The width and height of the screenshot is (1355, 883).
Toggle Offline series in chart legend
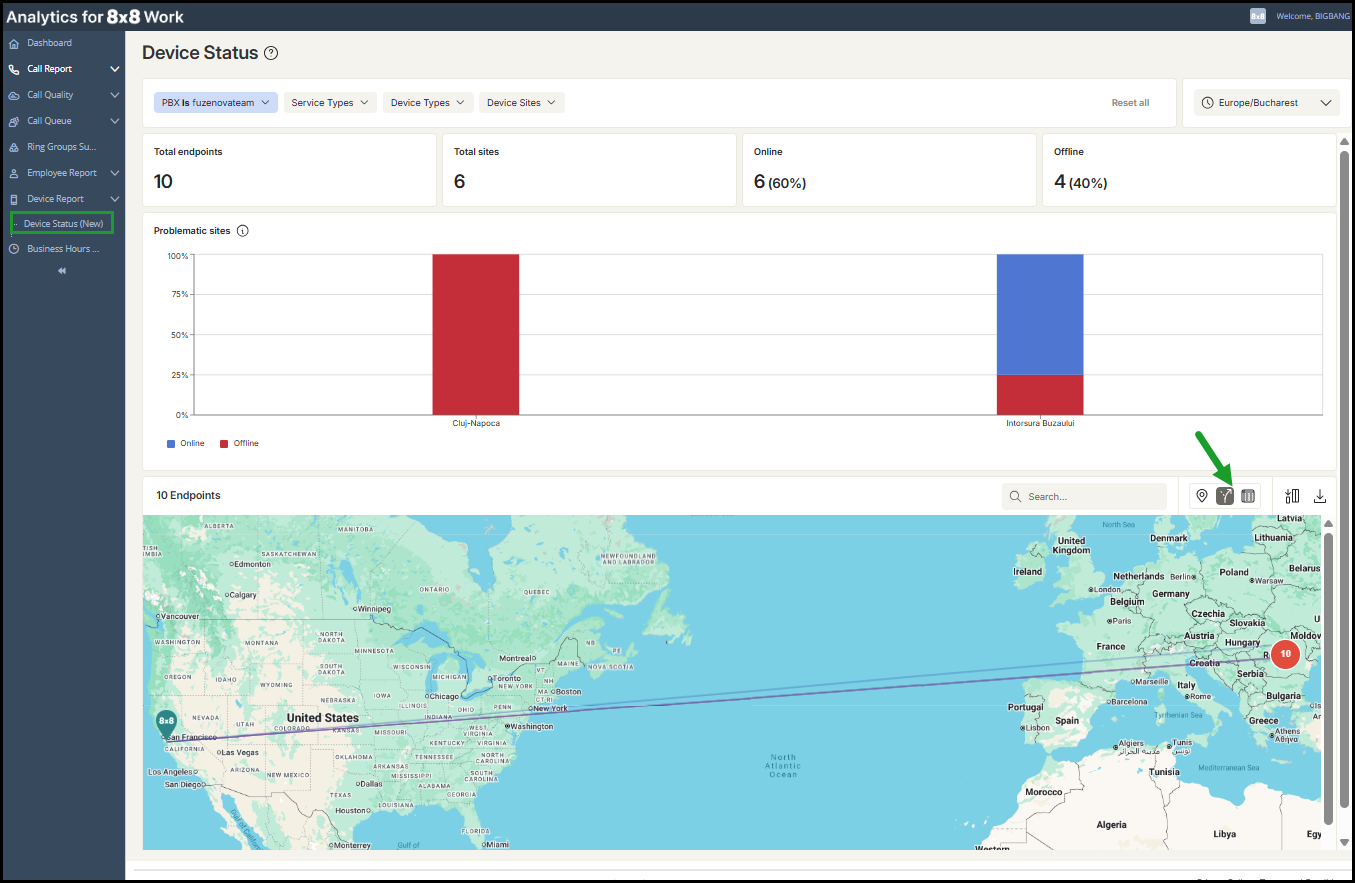(x=239, y=443)
